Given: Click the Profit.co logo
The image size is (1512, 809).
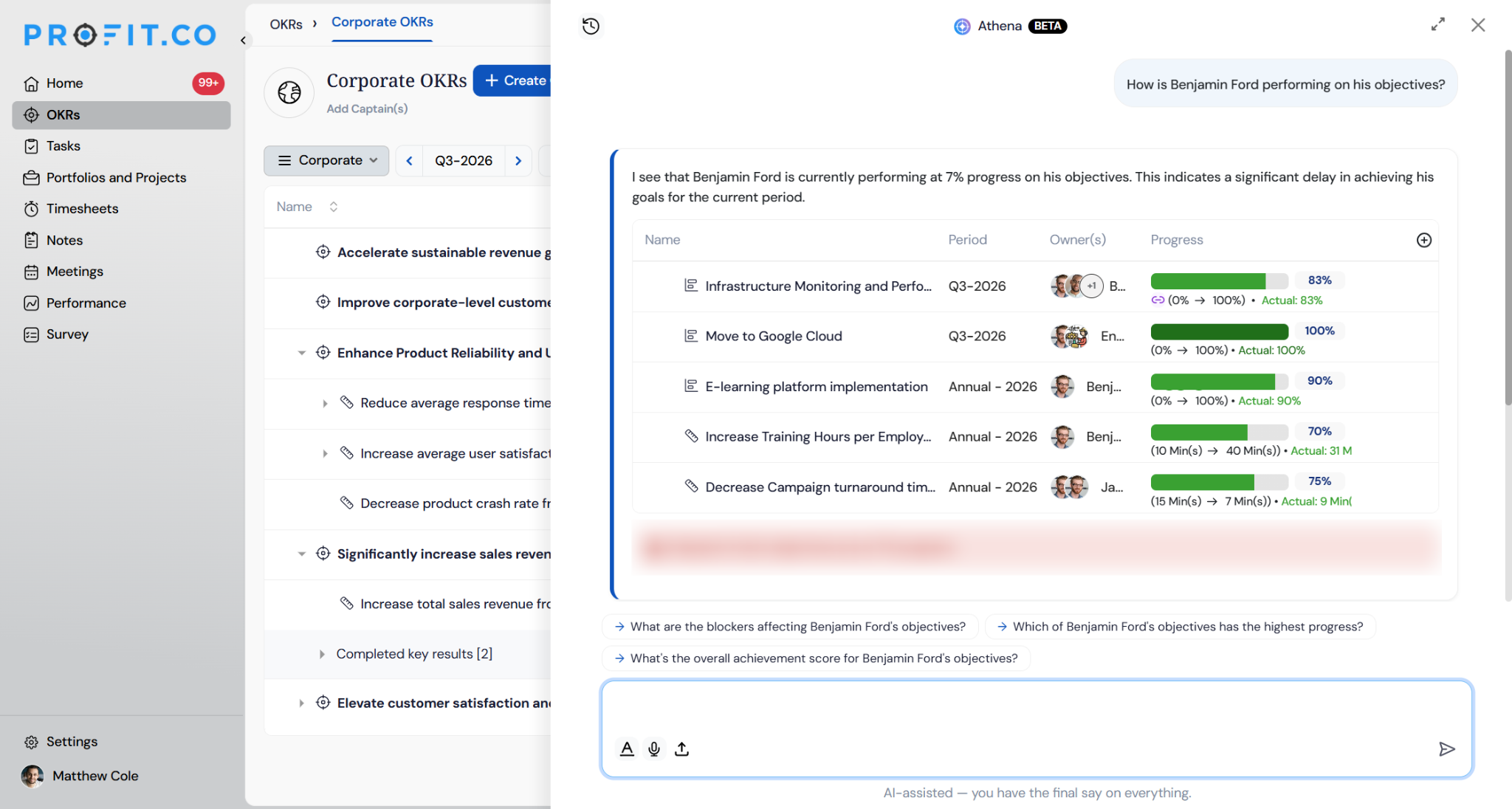Looking at the screenshot, I should pyautogui.click(x=120, y=35).
